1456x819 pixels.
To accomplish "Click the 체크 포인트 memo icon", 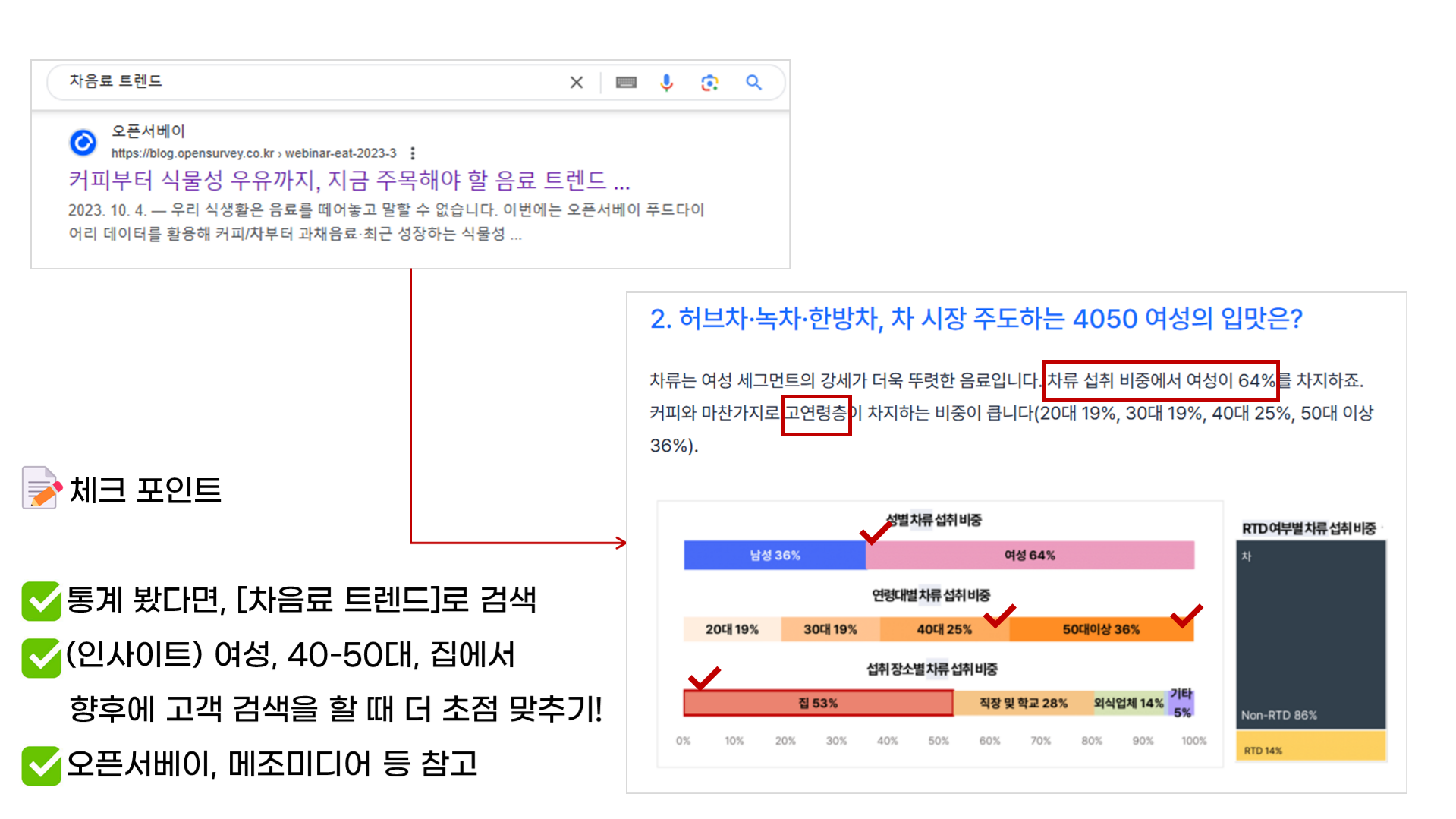I will point(39,487).
